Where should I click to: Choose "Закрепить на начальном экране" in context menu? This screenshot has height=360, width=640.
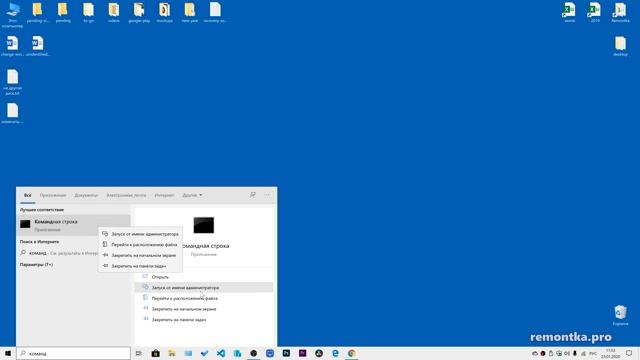click(140, 255)
